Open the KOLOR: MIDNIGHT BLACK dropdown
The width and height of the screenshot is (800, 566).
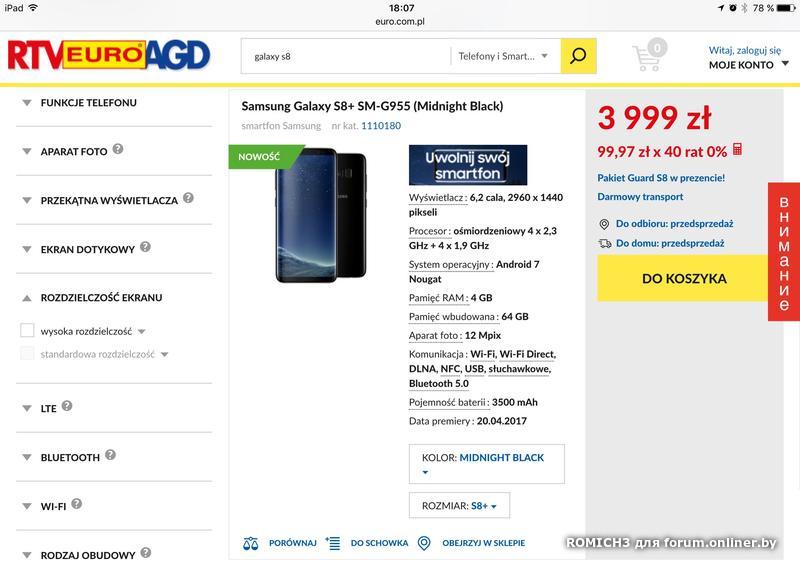(x=487, y=464)
